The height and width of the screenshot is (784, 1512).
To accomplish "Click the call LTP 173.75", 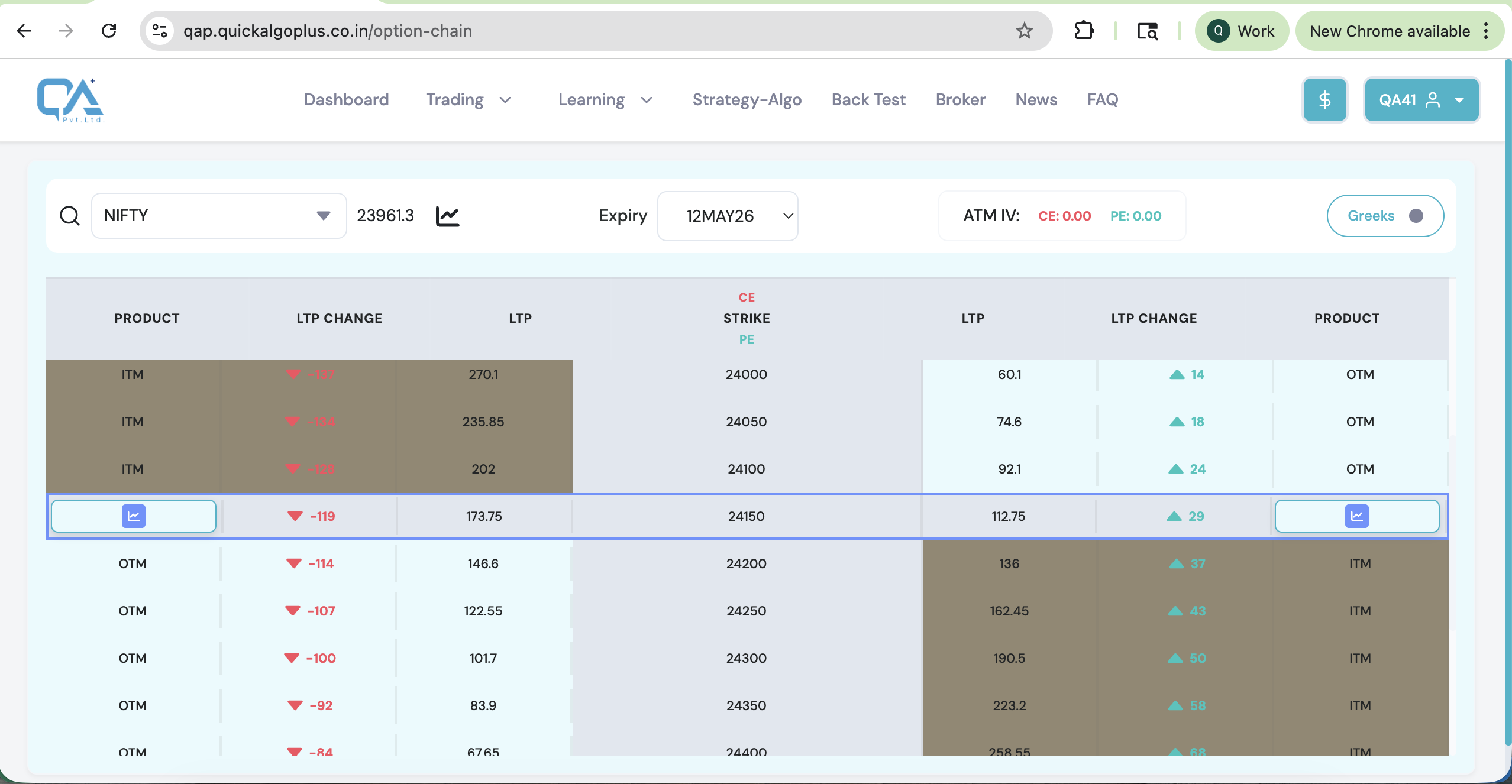I will [483, 516].
